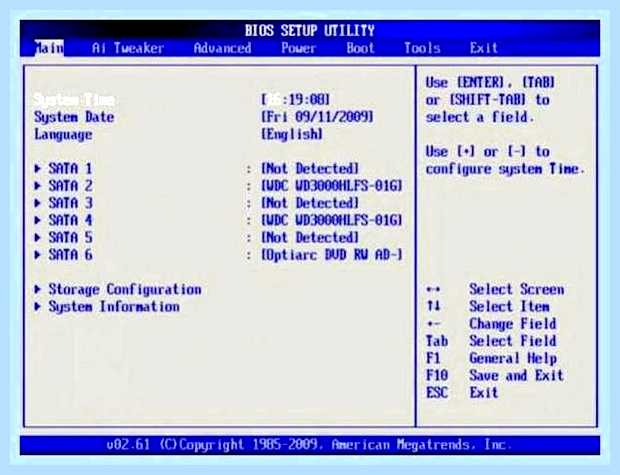
Task: Click SATA 2 WDC WD3000HLFS value
Action: (x=332, y=186)
